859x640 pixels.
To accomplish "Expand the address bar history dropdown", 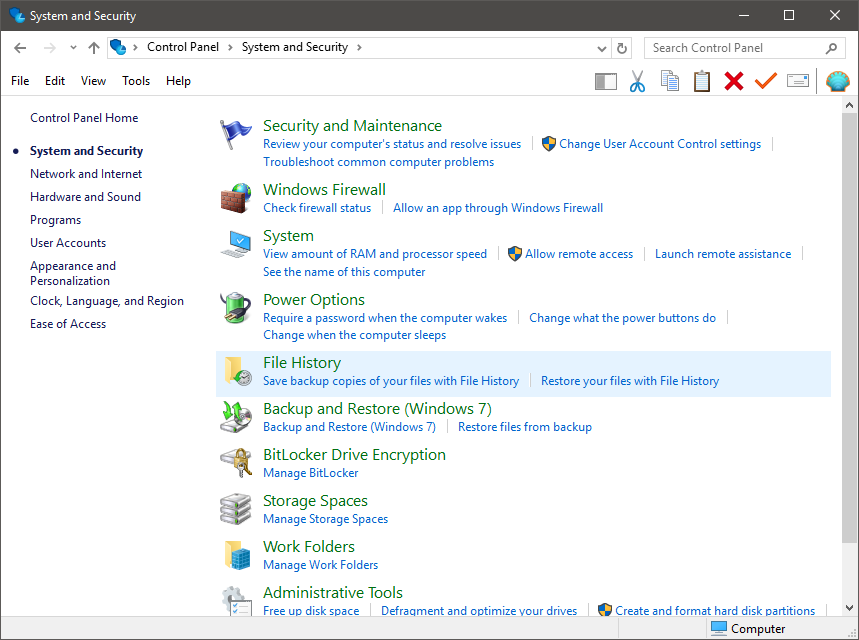I will click(602, 49).
